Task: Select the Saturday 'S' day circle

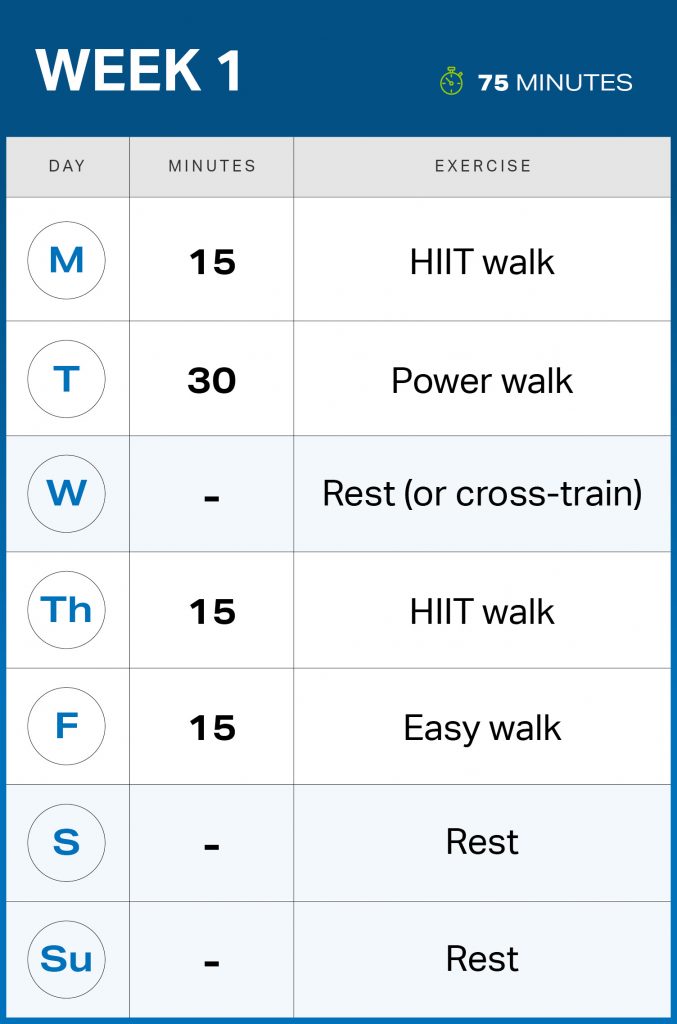Action: (66, 842)
